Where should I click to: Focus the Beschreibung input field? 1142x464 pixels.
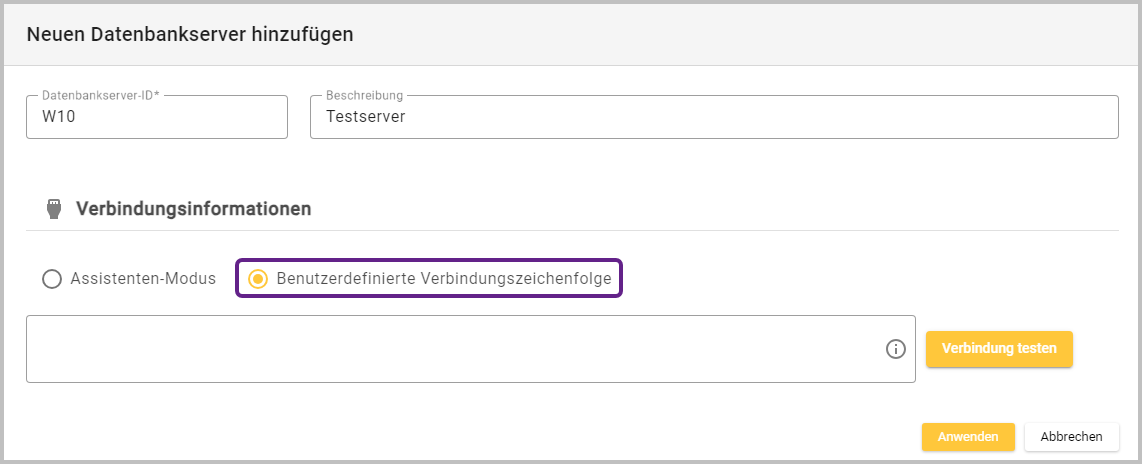(x=714, y=117)
